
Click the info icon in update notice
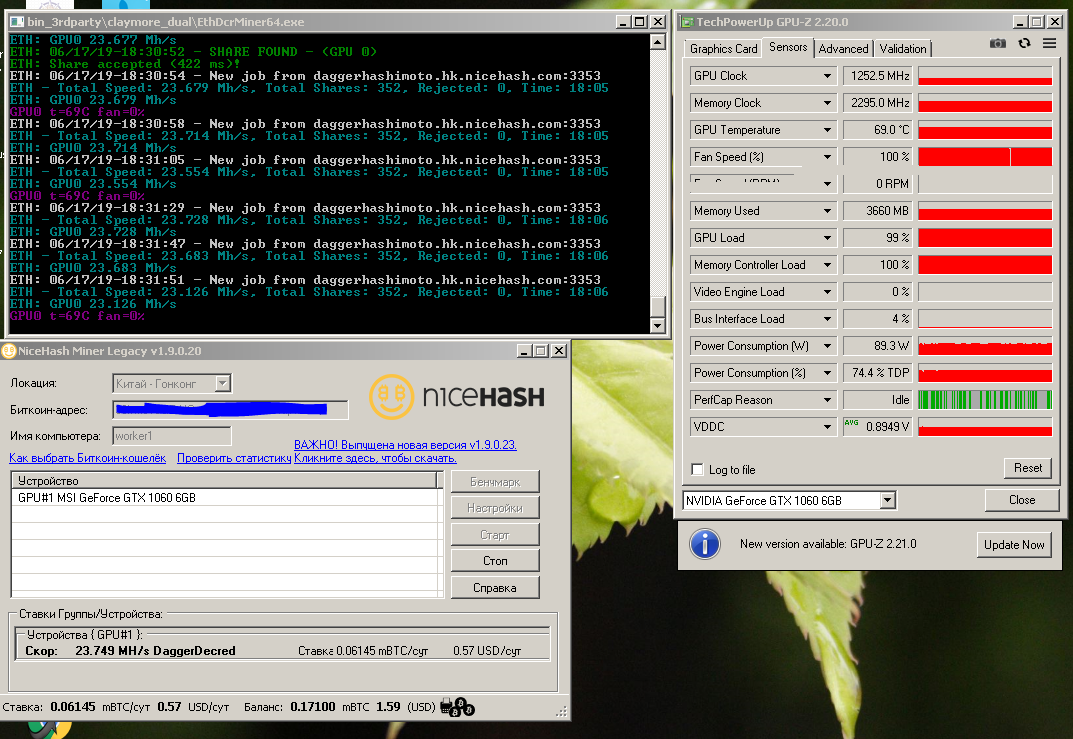(x=705, y=544)
